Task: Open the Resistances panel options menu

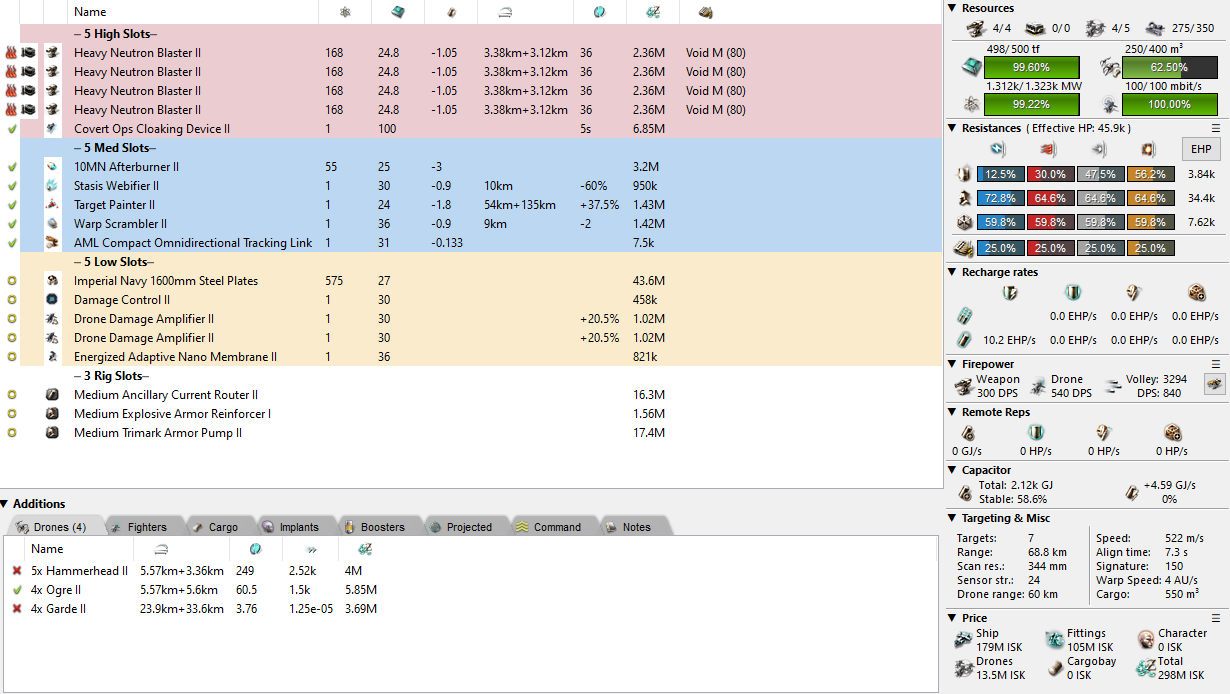Action: (x=1216, y=128)
